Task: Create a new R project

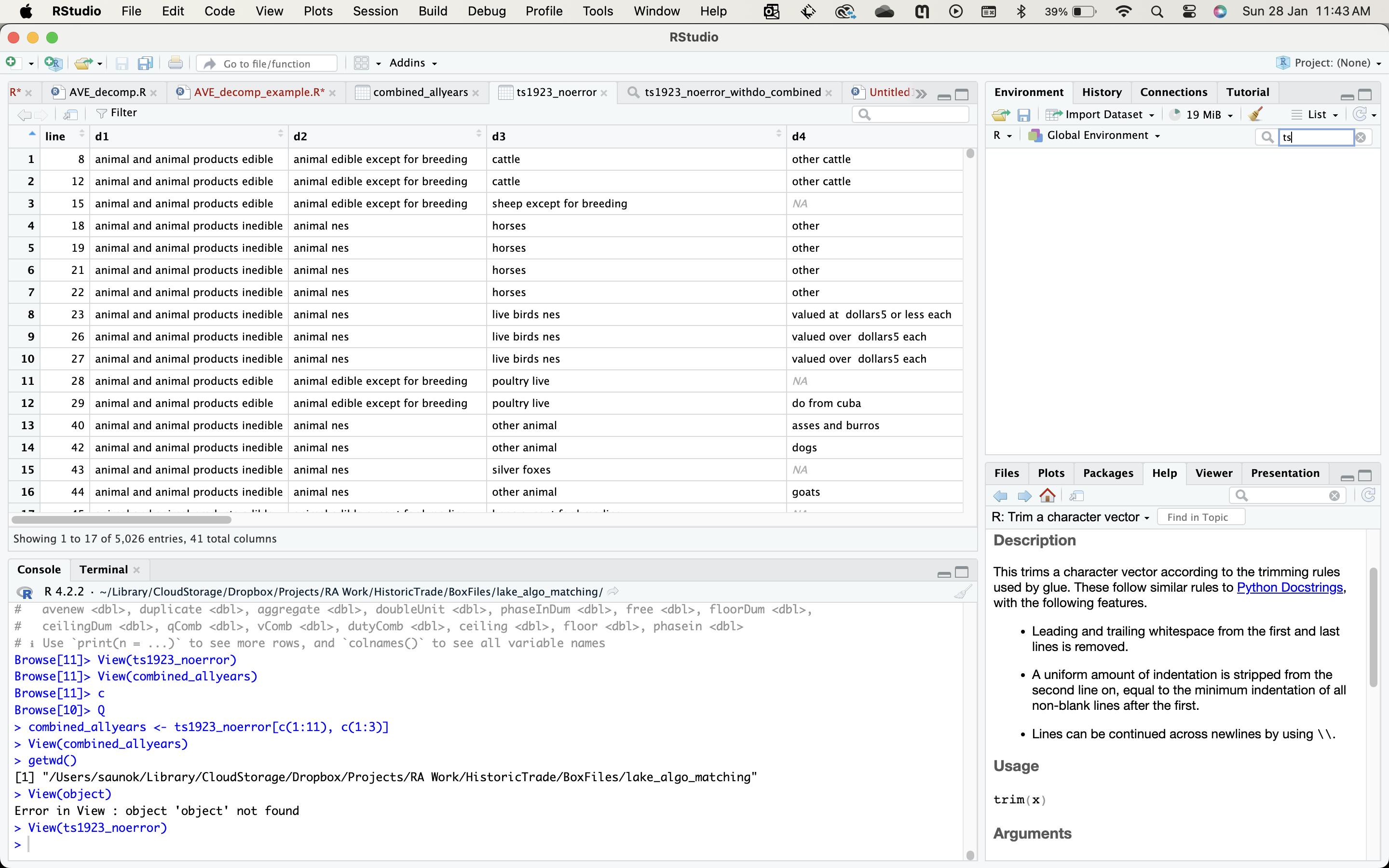Action: [x=53, y=63]
